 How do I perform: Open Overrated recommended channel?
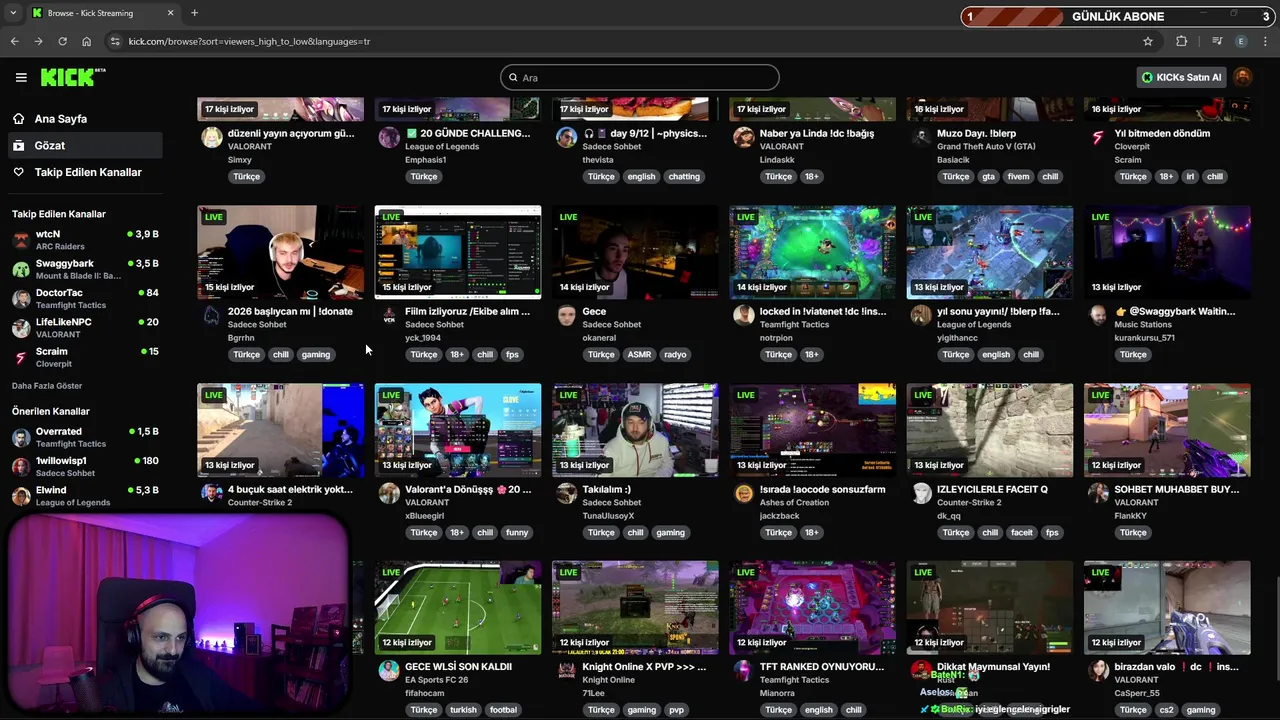(85, 437)
